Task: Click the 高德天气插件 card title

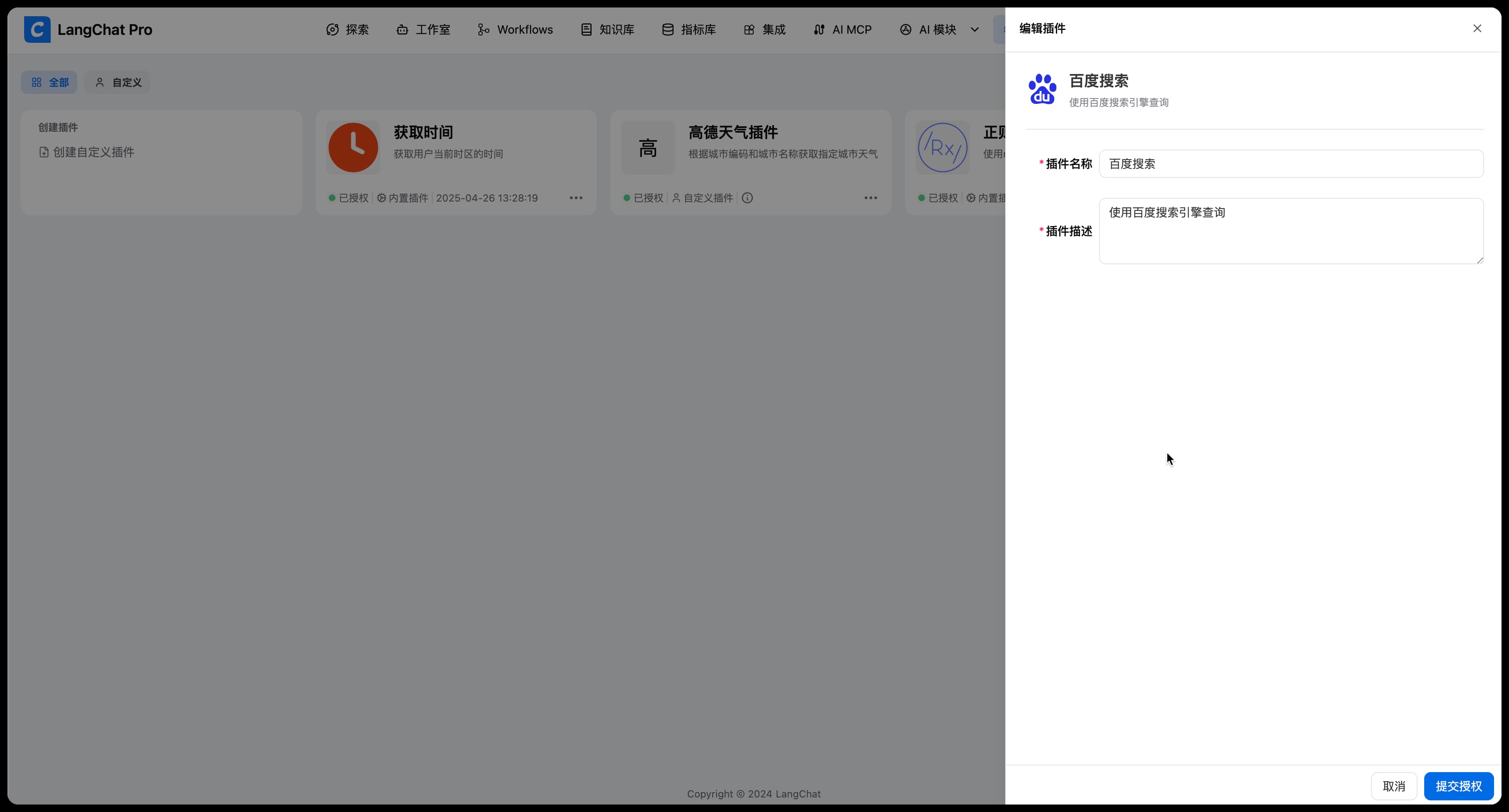Action: [x=733, y=133]
